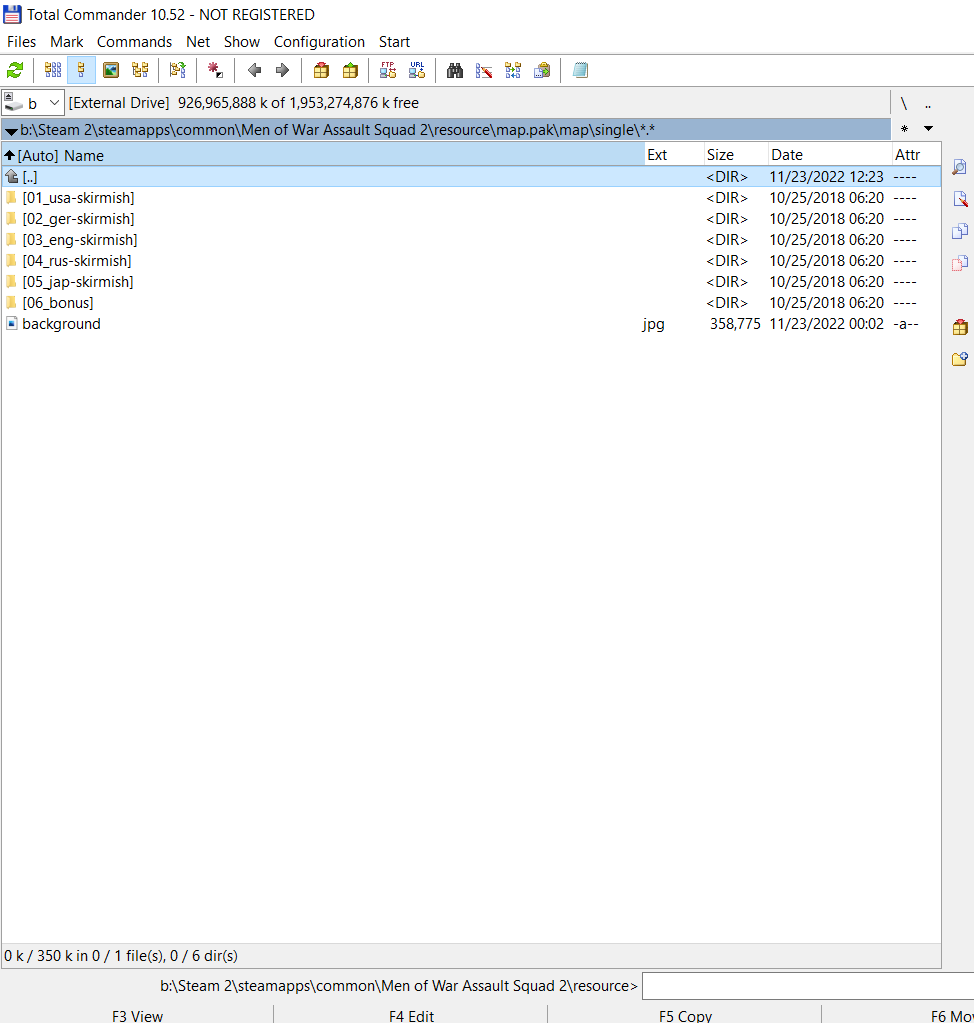
Task: Sort by the Date column header
Action: click(830, 155)
